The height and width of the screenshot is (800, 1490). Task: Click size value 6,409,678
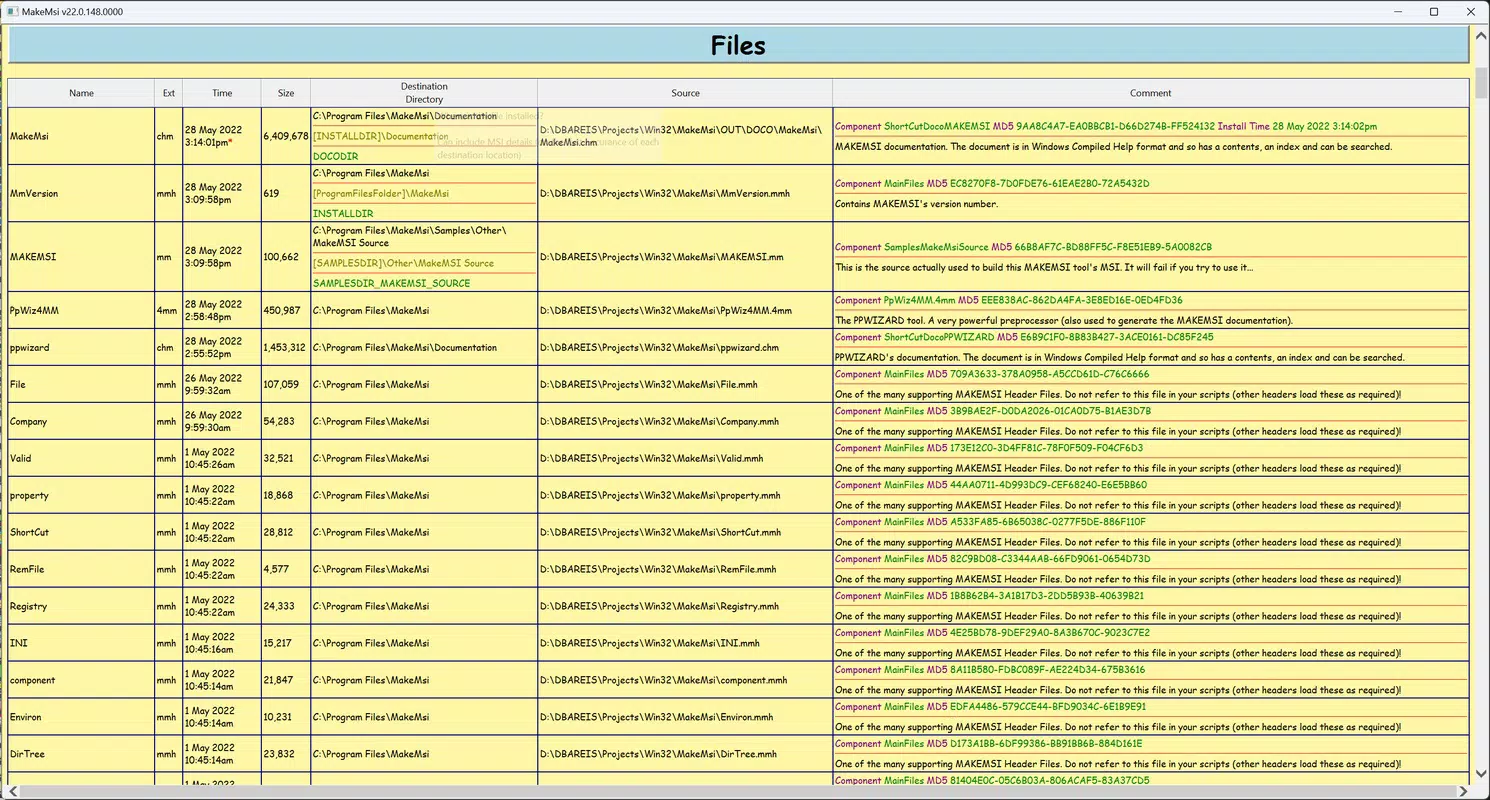tap(286, 136)
